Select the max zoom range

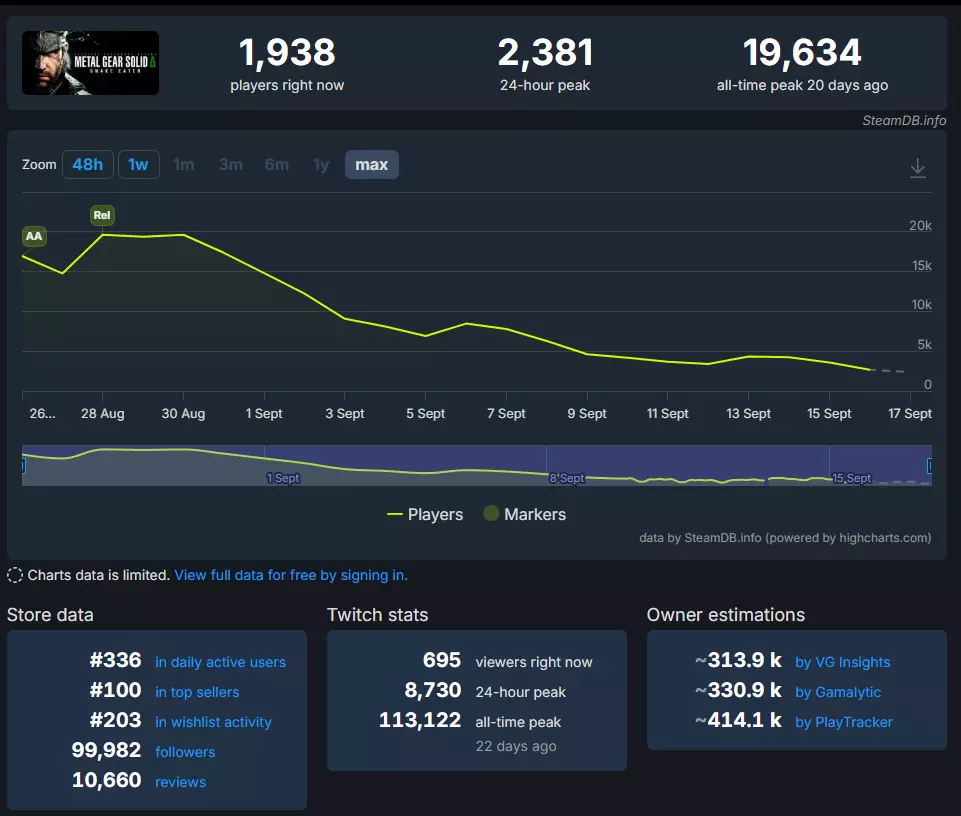(x=371, y=164)
